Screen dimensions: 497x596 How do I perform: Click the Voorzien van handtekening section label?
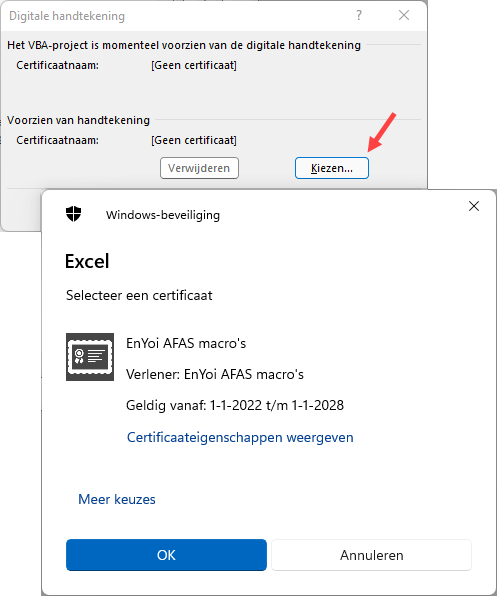79,120
